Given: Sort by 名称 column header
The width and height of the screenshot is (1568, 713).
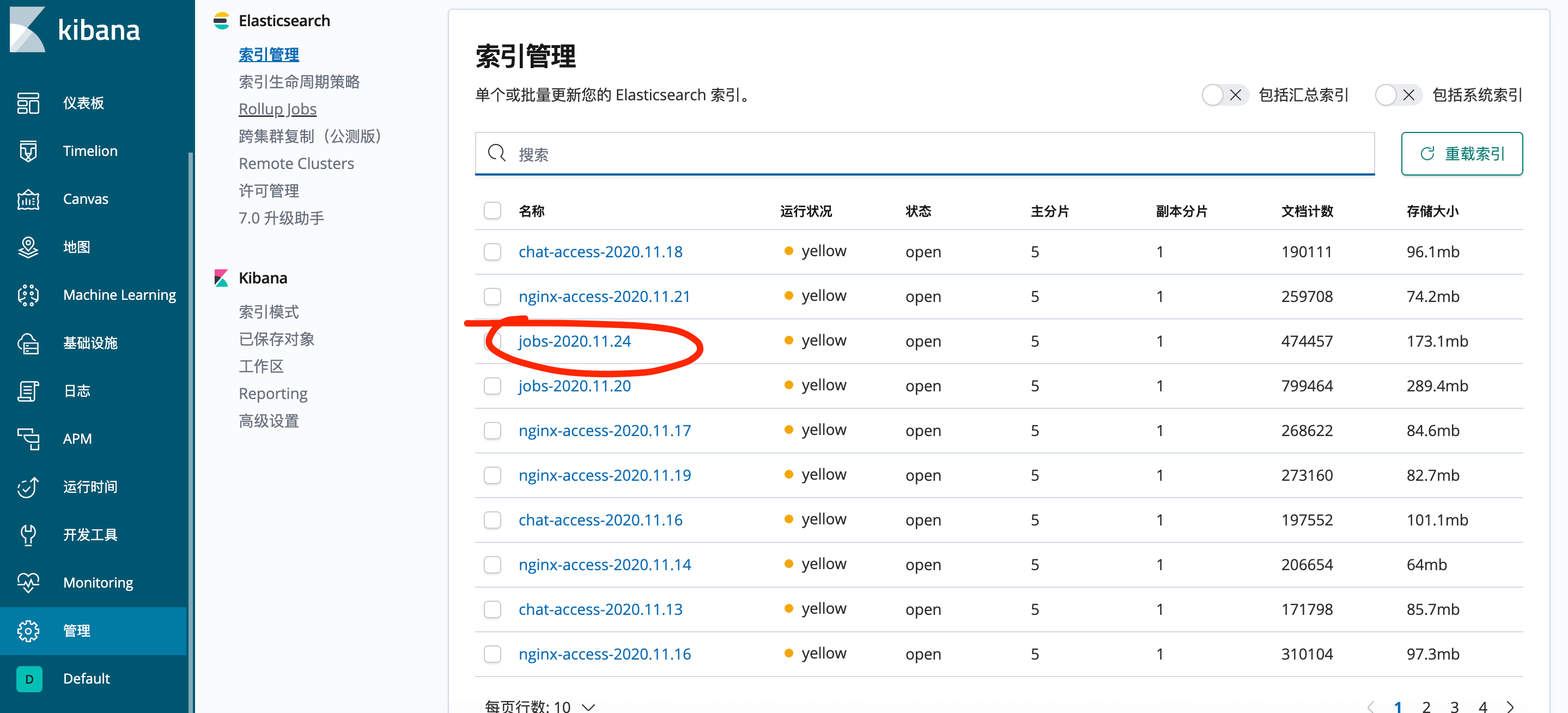Looking at the screenshot, I should tap(531, 212).
